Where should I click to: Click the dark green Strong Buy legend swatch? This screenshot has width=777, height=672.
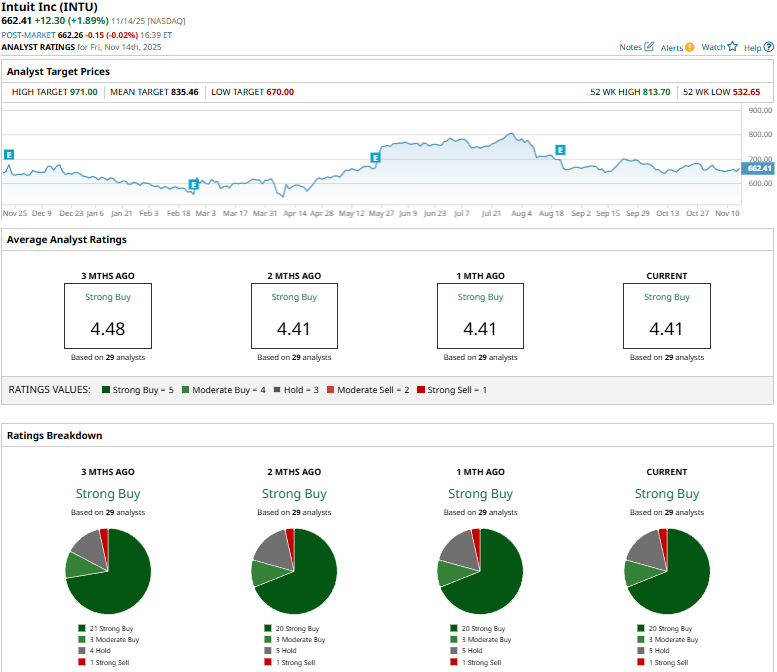click(x=106, y=390)
